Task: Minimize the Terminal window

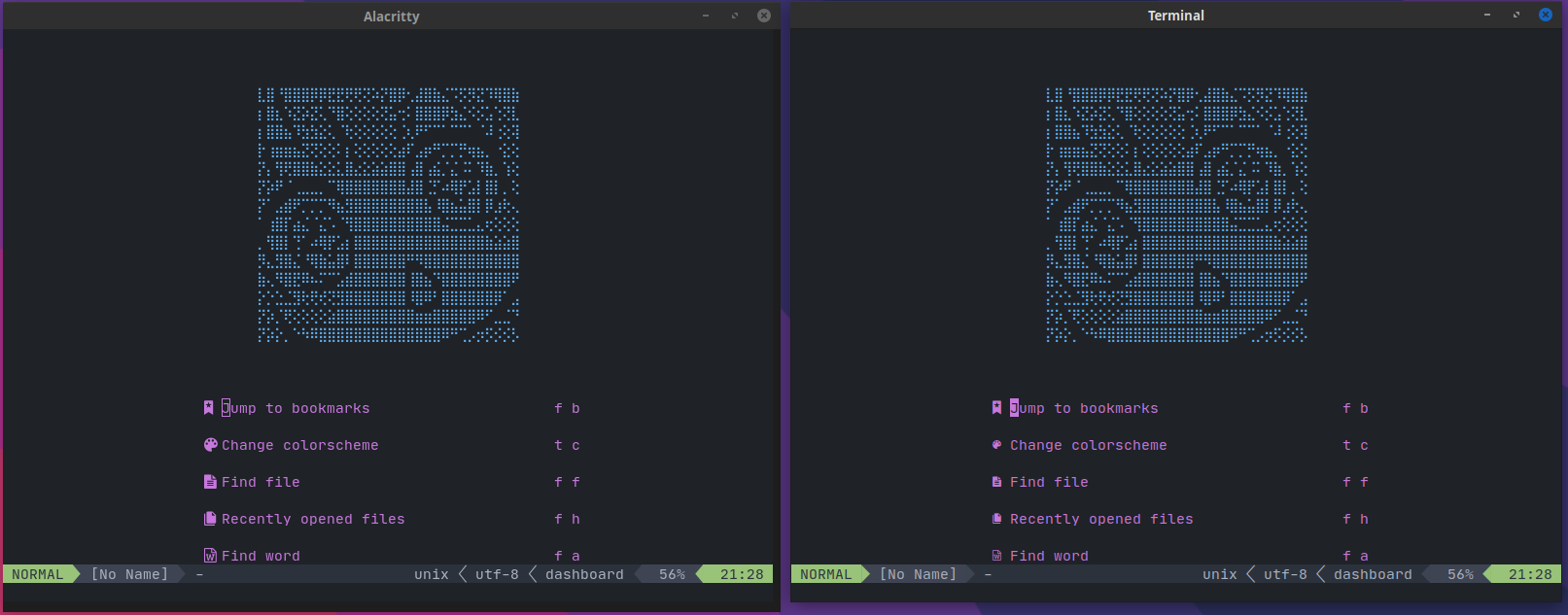Action: pos(1487,15)
